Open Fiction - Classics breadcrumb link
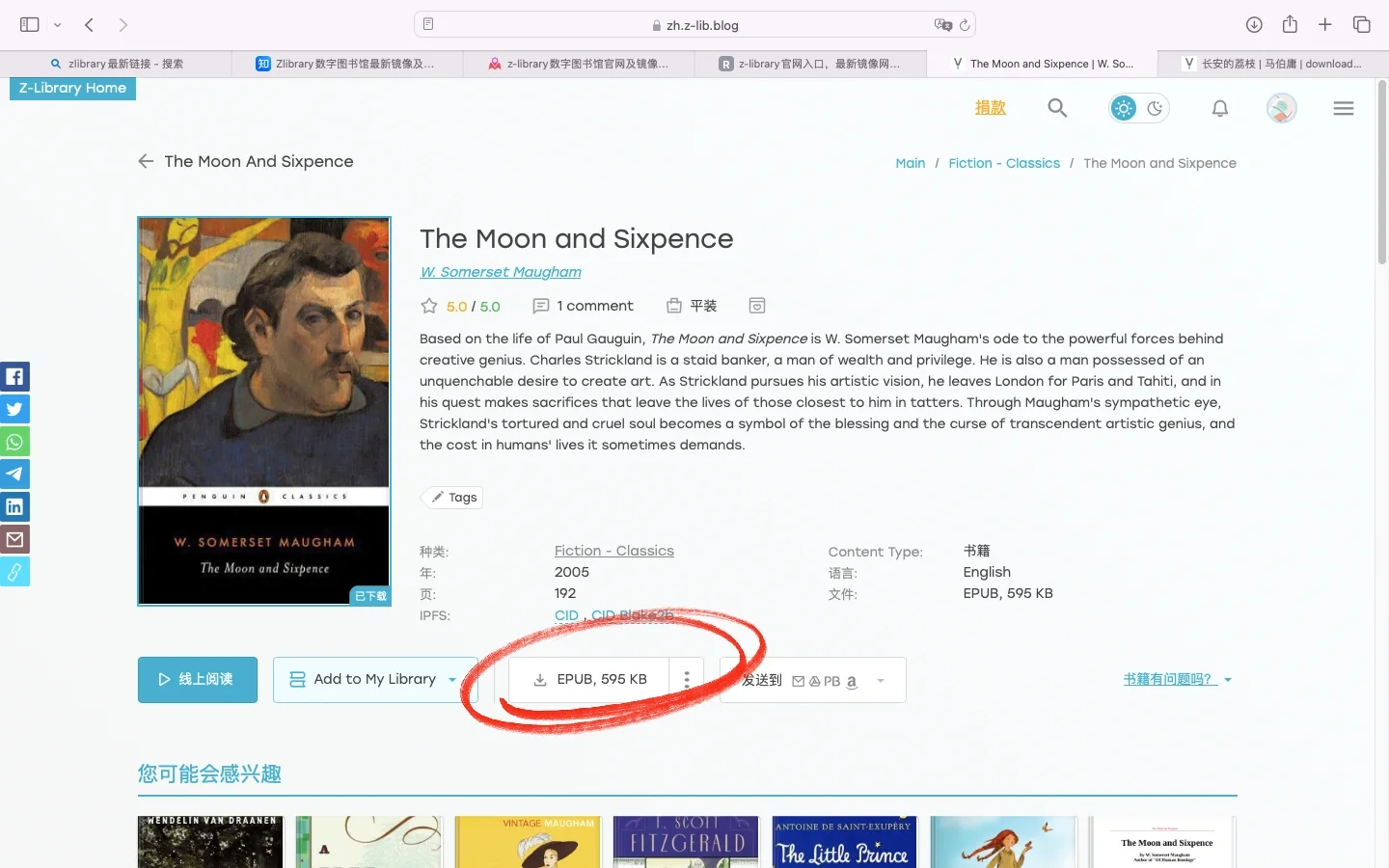This screenshot has height=868, width=1389. pos(1004,163)
